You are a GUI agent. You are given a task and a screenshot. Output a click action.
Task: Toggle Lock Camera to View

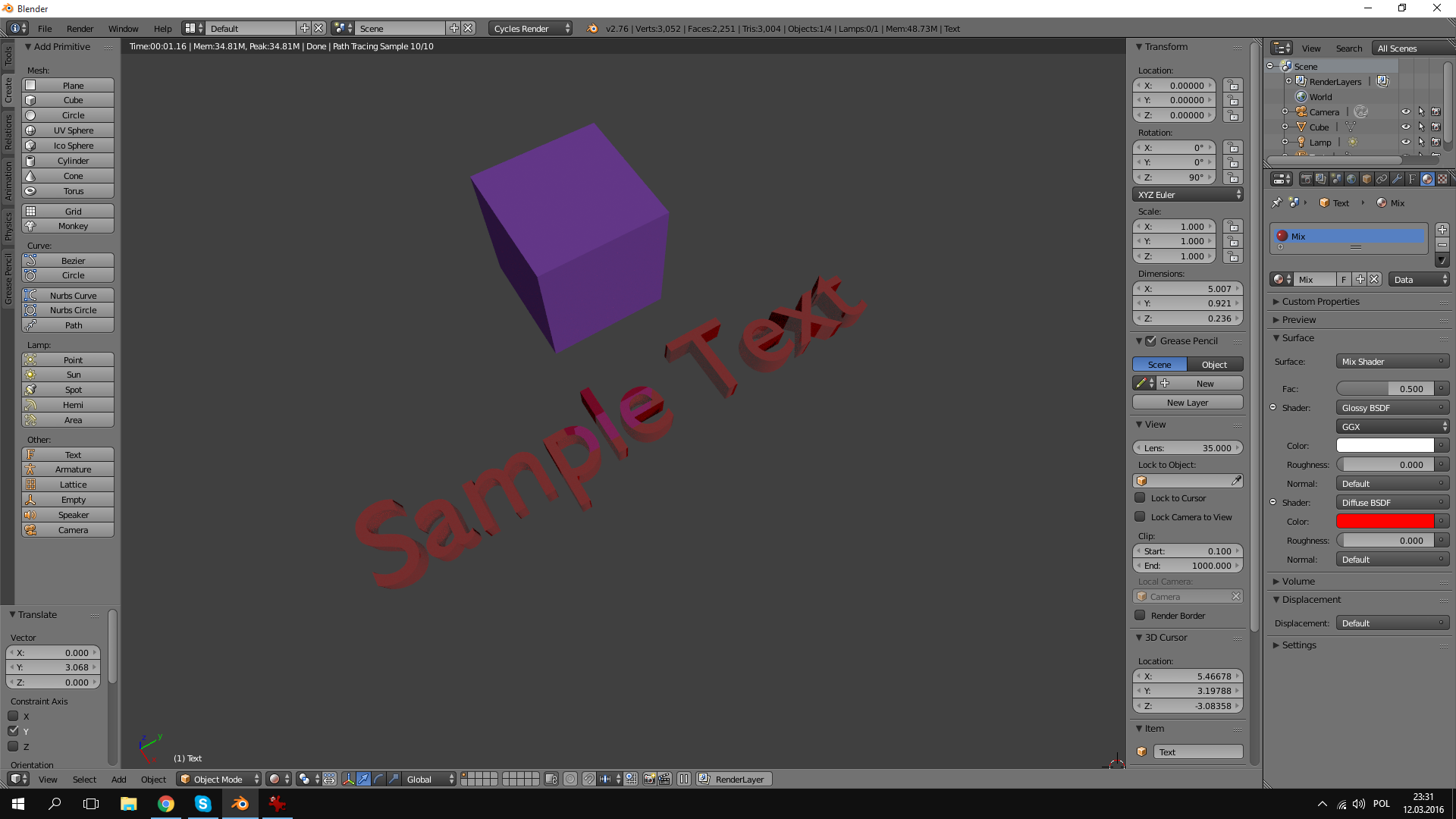coord(1140,516)
